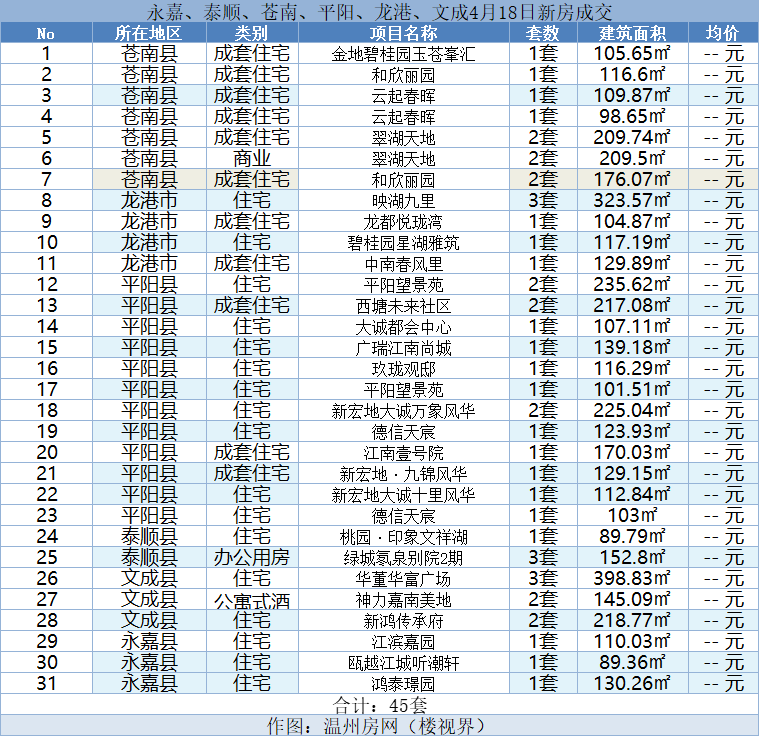Screen dimensions: 759x736
Task: Click the 套数 column header
Action: (543, 33)
